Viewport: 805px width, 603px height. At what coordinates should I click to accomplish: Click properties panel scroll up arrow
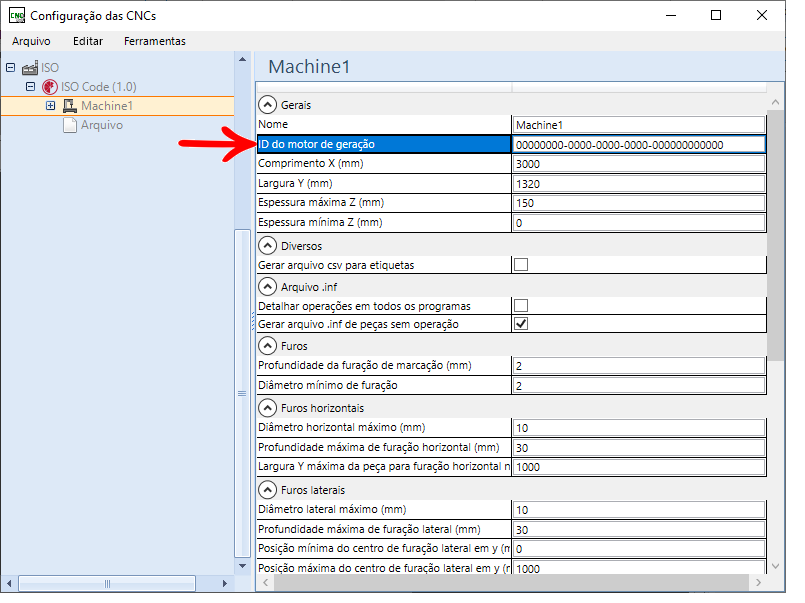[775, 102]
